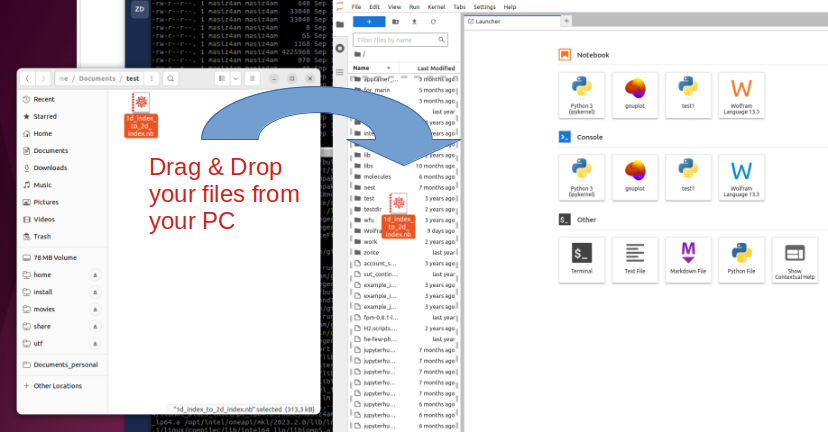Open Python 3 (ipykernel) notebook in Launcher
The height and width of the screenshot is (432, 828).
[581, 96]
